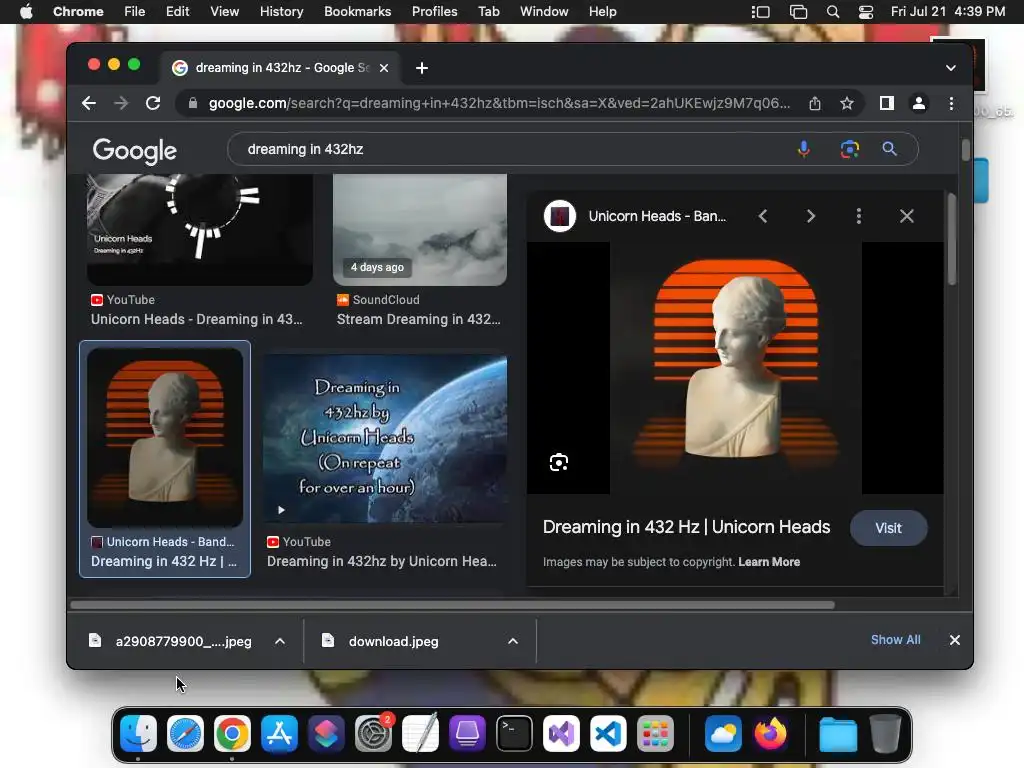Open the Chrome profile menu
This screenshot has width=1024, height=768.
click(919, 103)
